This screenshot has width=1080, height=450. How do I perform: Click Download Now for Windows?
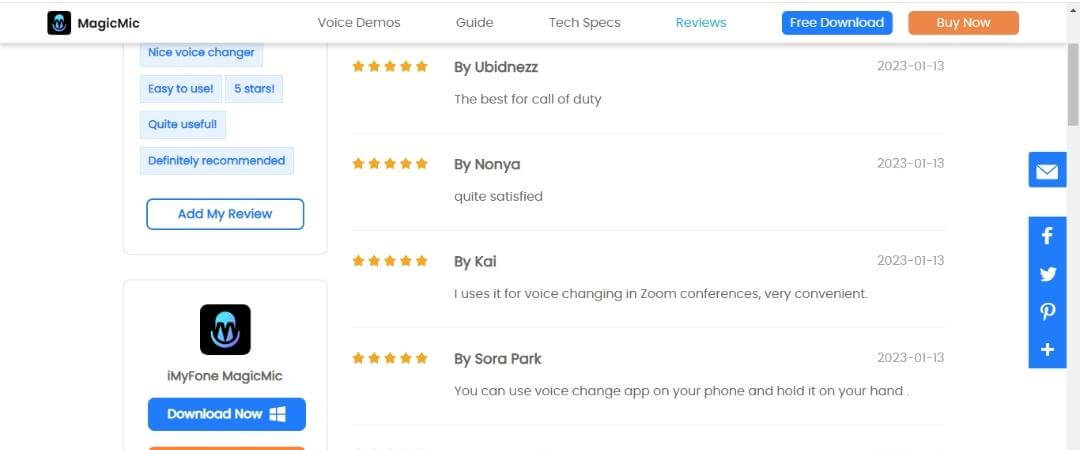tap(227, 414)
